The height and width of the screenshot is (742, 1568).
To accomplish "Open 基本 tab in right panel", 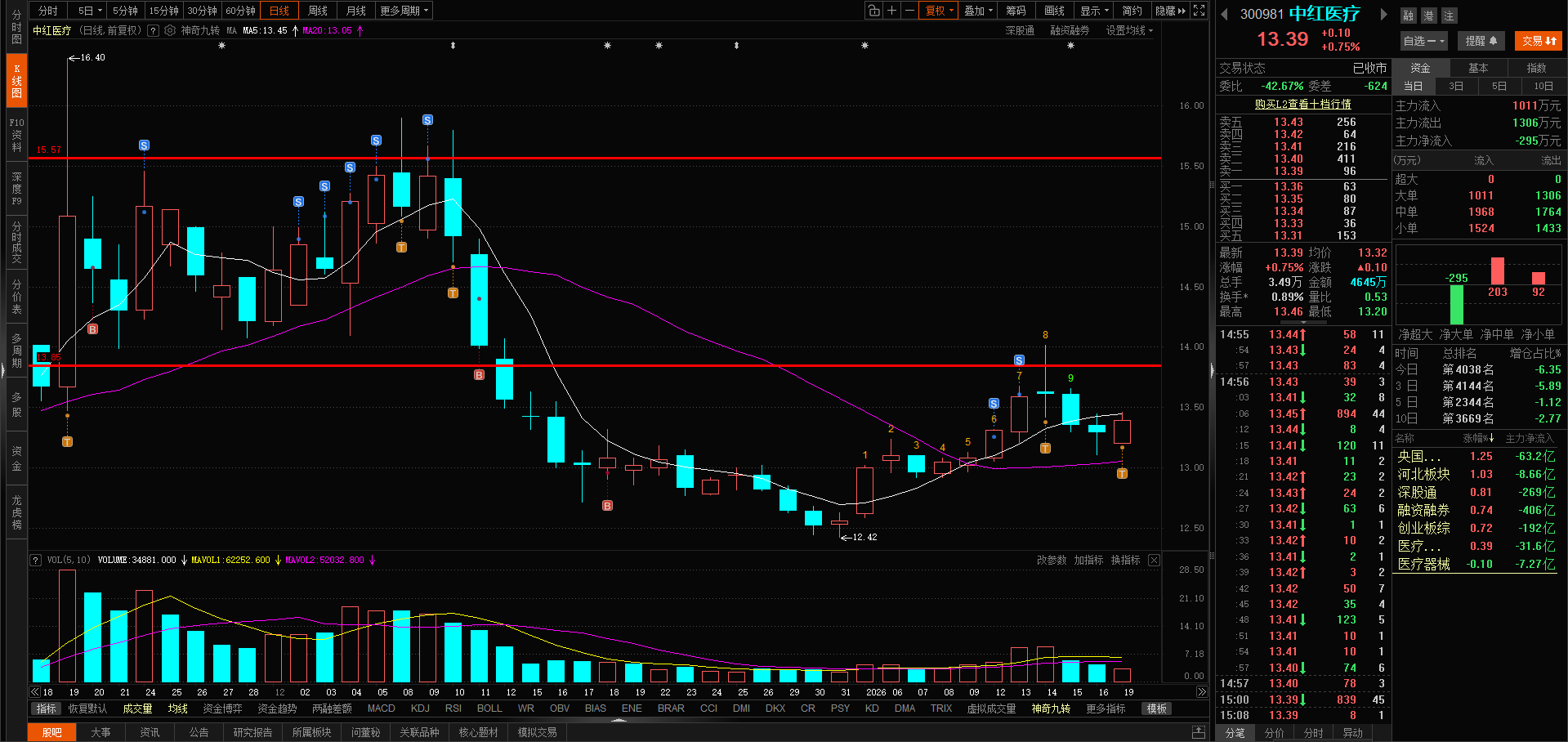I will pos(1478,68).
